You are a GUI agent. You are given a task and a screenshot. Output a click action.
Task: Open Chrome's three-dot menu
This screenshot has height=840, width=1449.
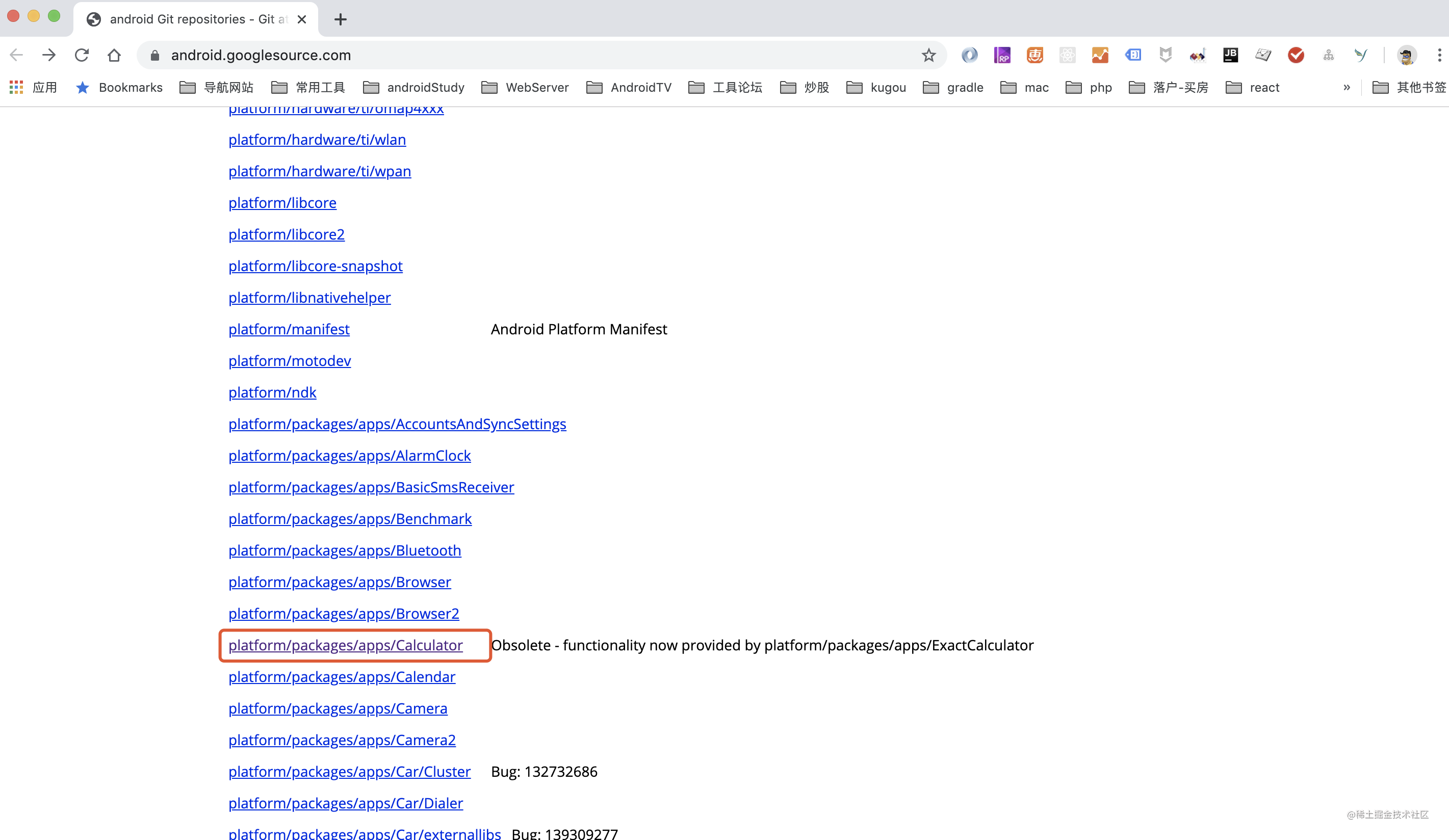[x=1439, y=55]
